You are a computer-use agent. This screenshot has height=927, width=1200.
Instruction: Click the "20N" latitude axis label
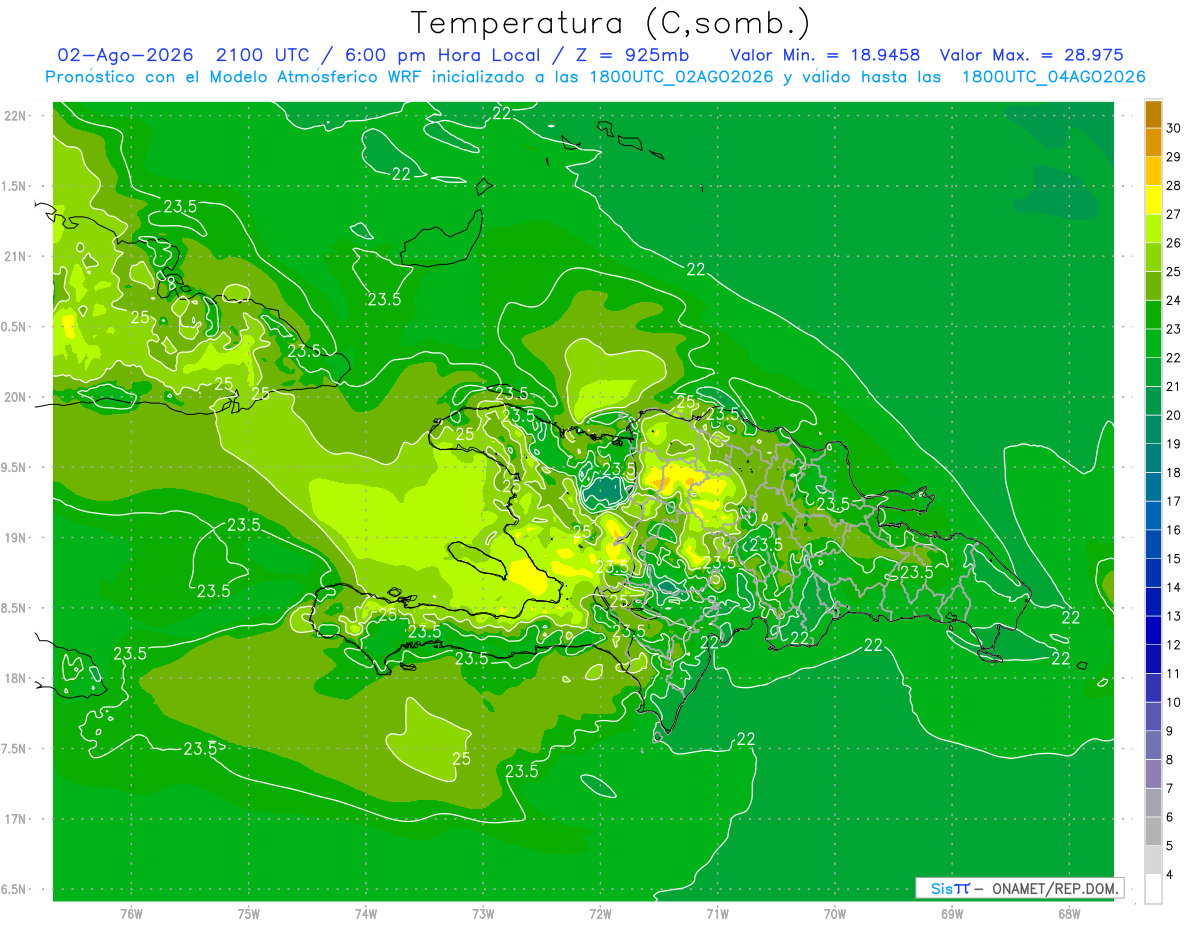coord(17,397)
